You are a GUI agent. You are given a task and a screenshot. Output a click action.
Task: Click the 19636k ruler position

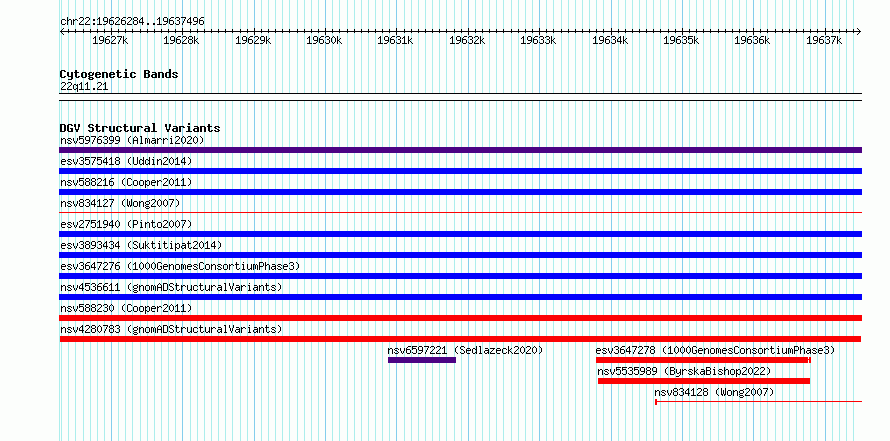point(753,40)
